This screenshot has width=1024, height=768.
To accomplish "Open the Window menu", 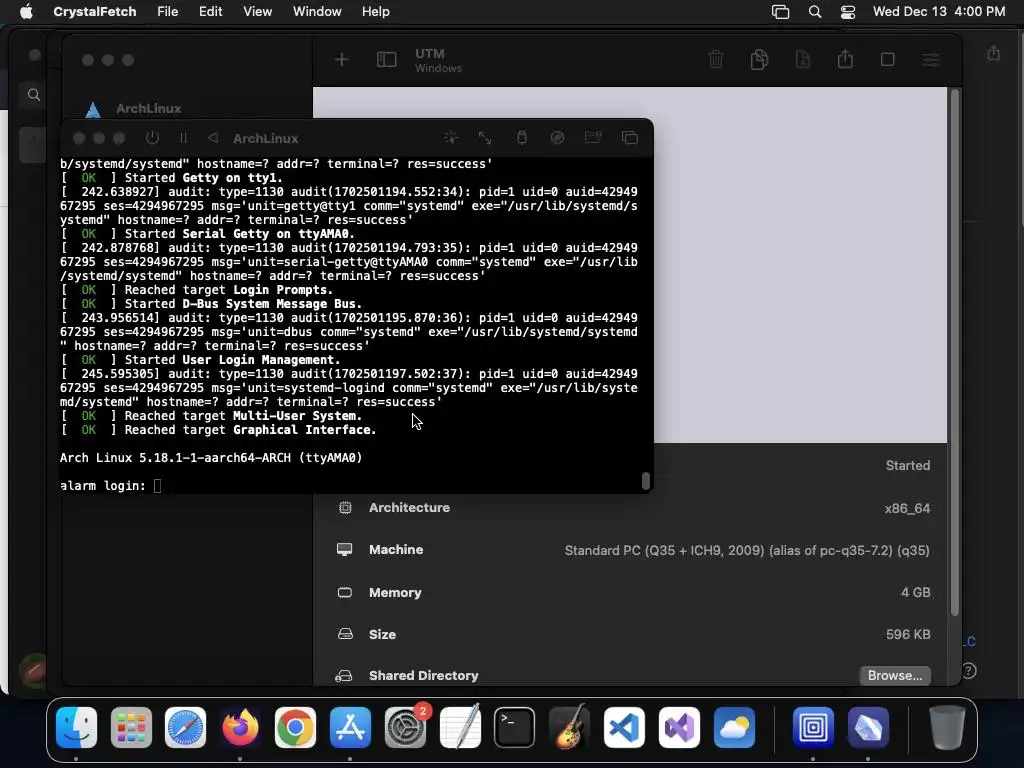I will (317, 12).
